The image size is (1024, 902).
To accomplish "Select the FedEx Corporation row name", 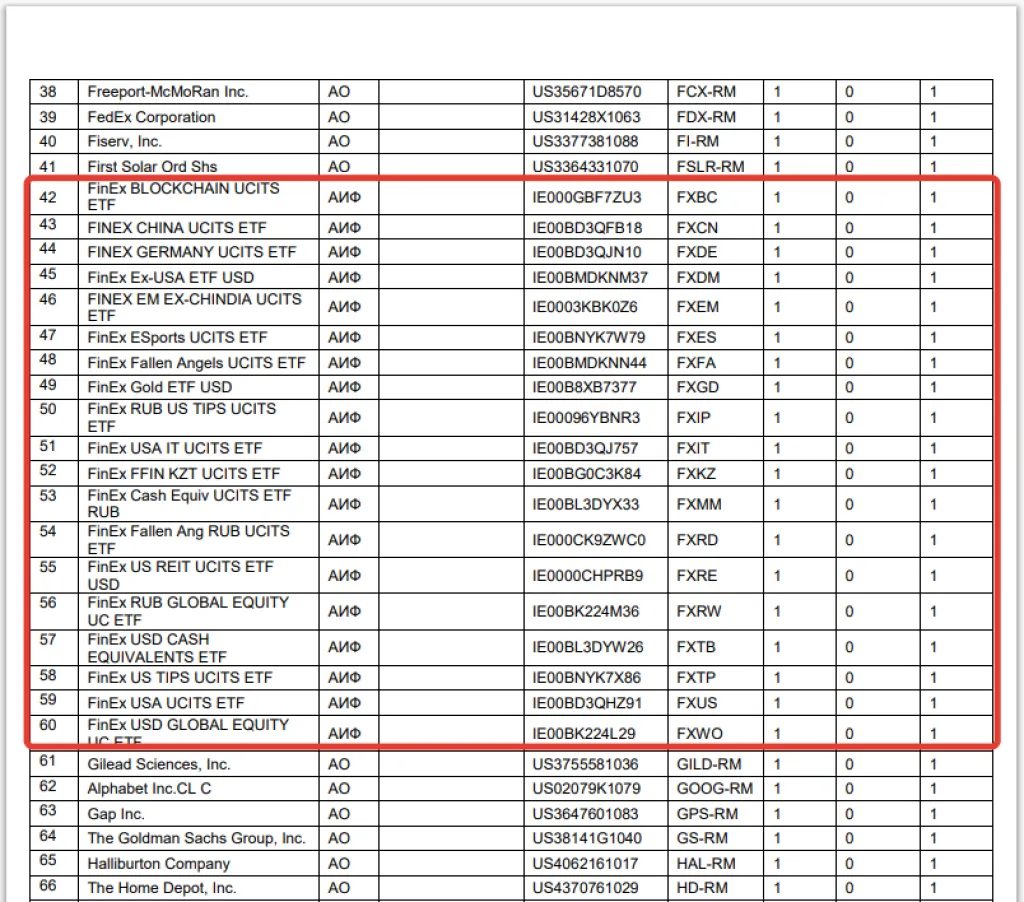I will (151, 117).
